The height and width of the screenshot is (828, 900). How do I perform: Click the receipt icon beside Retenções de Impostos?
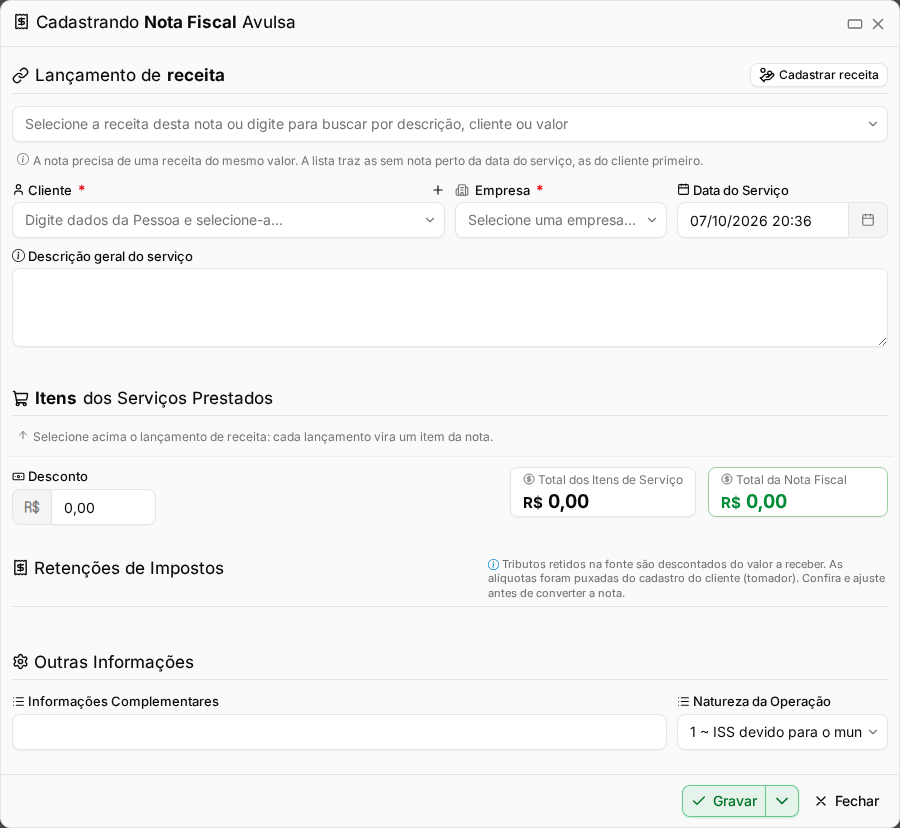point(21,568)
